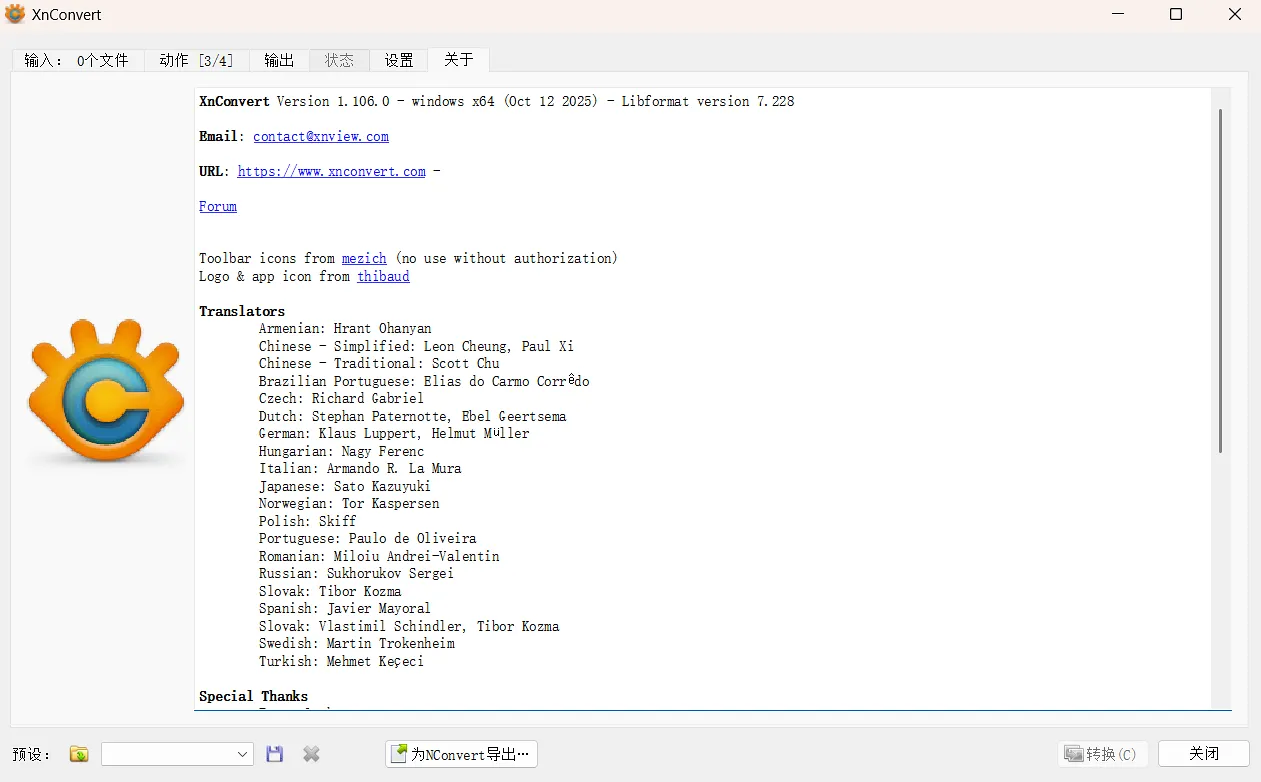Save the current preset with floppy icon
This screenshot has width=1261, height=782.
click(x=274, y=754)
